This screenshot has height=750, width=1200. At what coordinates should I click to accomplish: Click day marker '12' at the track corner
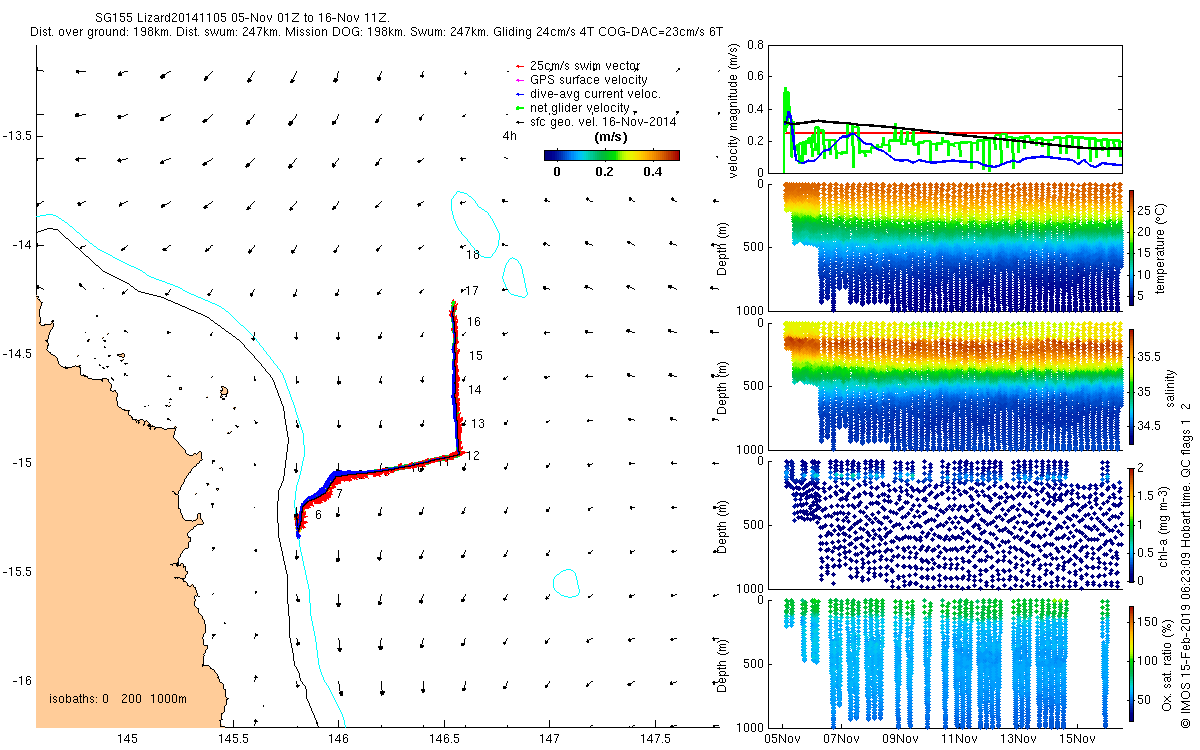click(x=473, y=456)
